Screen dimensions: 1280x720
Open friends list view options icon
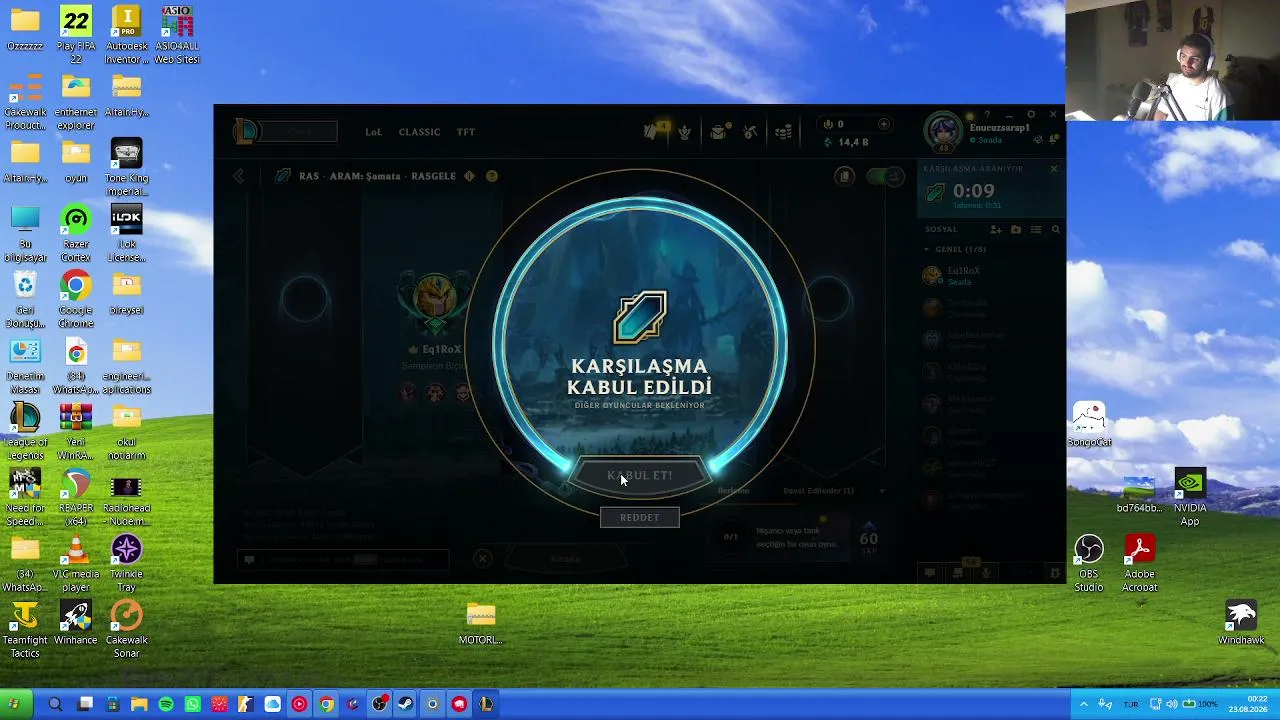[1036, 230]
